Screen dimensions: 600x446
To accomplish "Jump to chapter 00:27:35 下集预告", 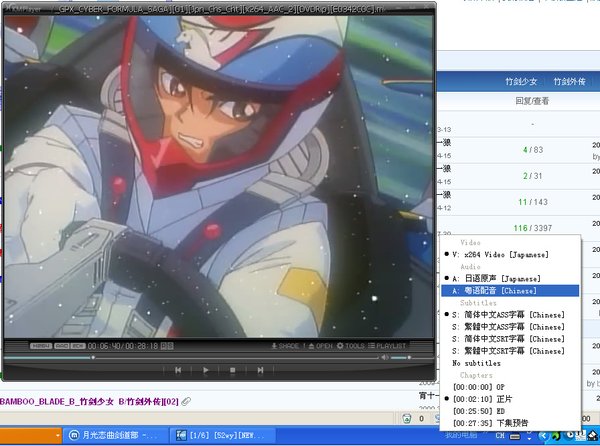I will (510, 423).
